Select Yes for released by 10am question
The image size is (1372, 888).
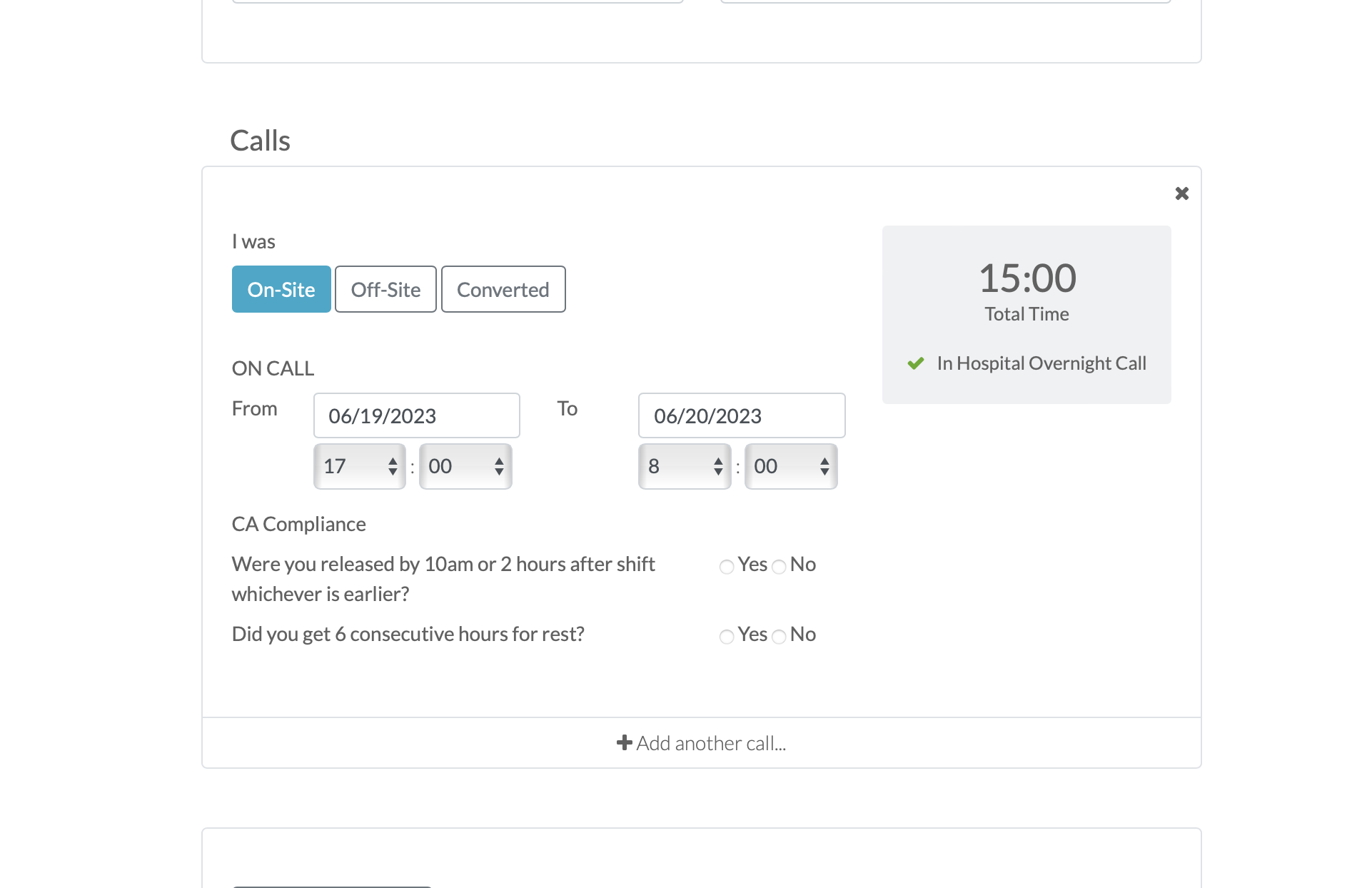(727, 567)
